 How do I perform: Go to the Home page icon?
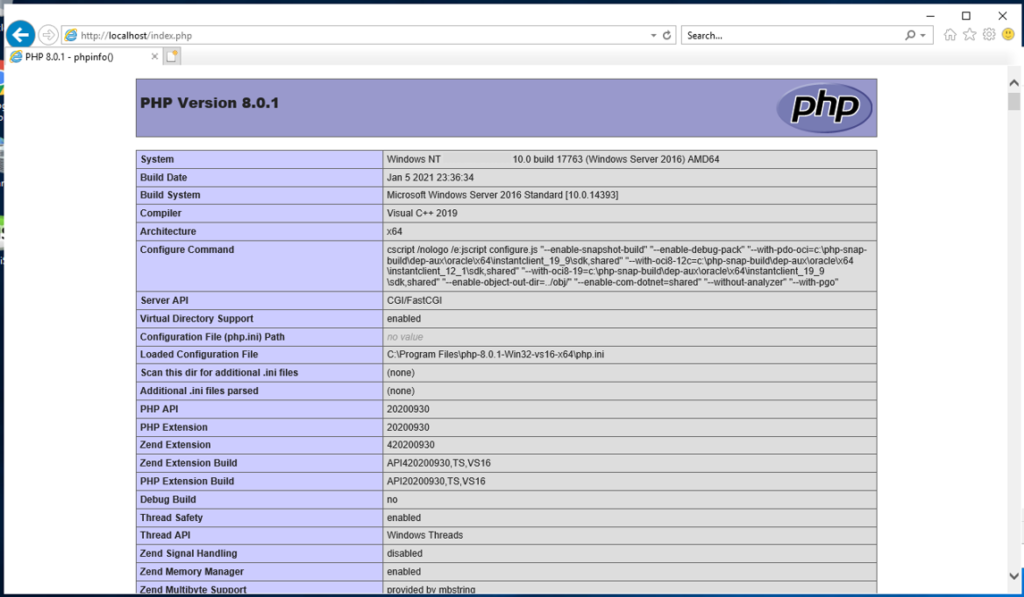(x=950, y=35)
